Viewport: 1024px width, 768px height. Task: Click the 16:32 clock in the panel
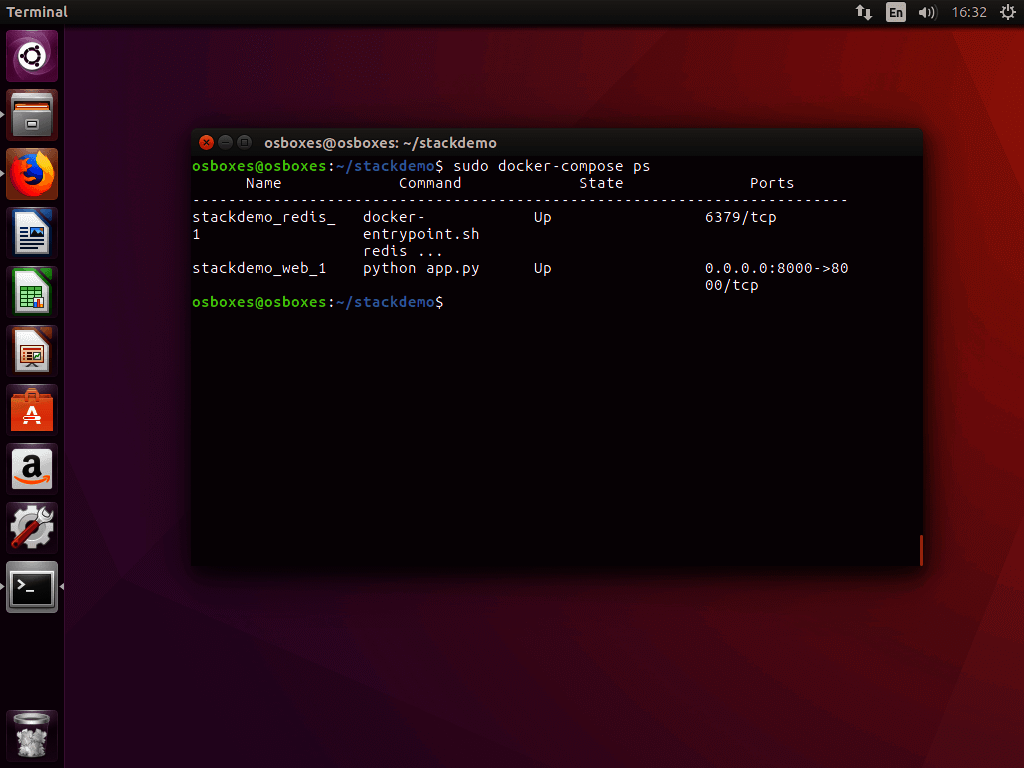click(x=969, y=12)
